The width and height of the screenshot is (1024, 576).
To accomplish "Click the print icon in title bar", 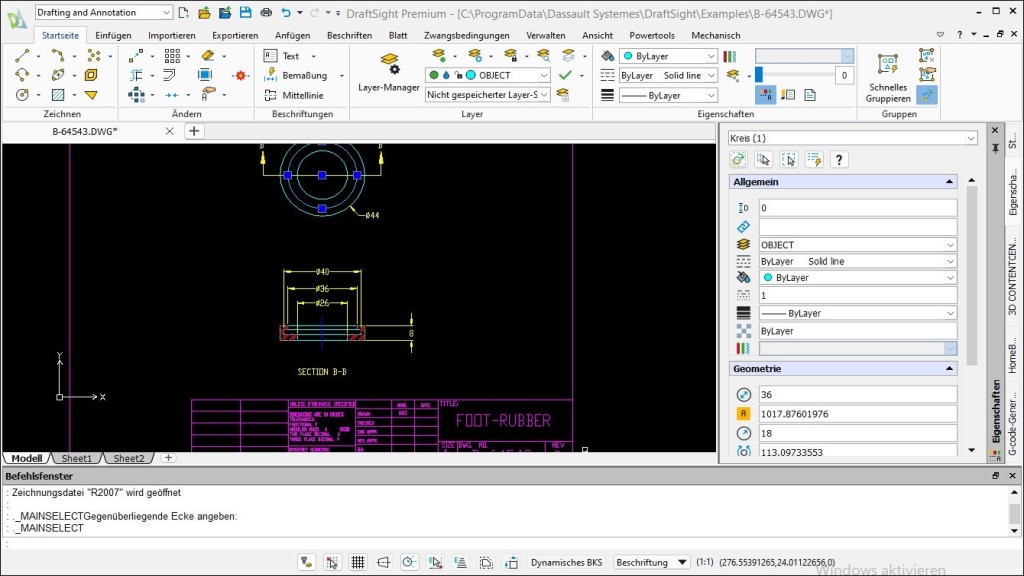I will coord(265,13).
